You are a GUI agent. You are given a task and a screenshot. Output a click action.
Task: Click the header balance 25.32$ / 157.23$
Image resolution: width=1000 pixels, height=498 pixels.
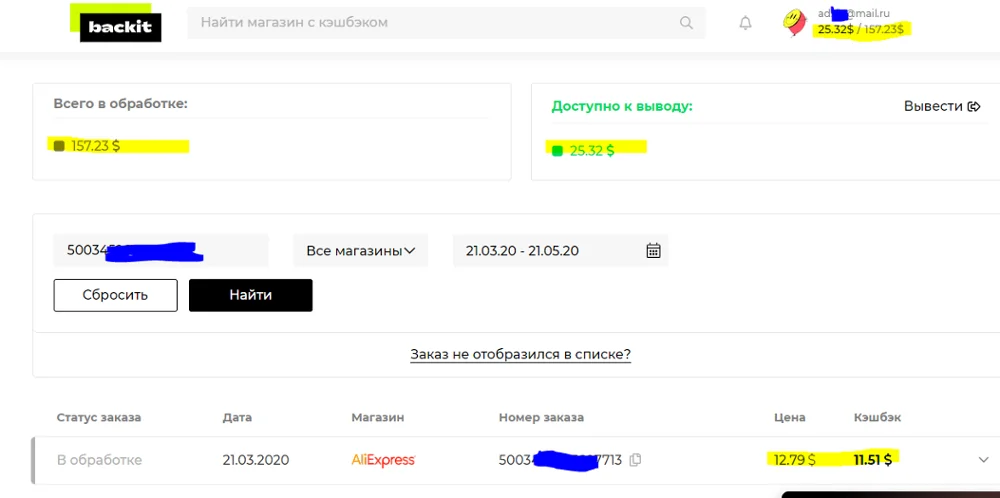(x=861, y=29)
